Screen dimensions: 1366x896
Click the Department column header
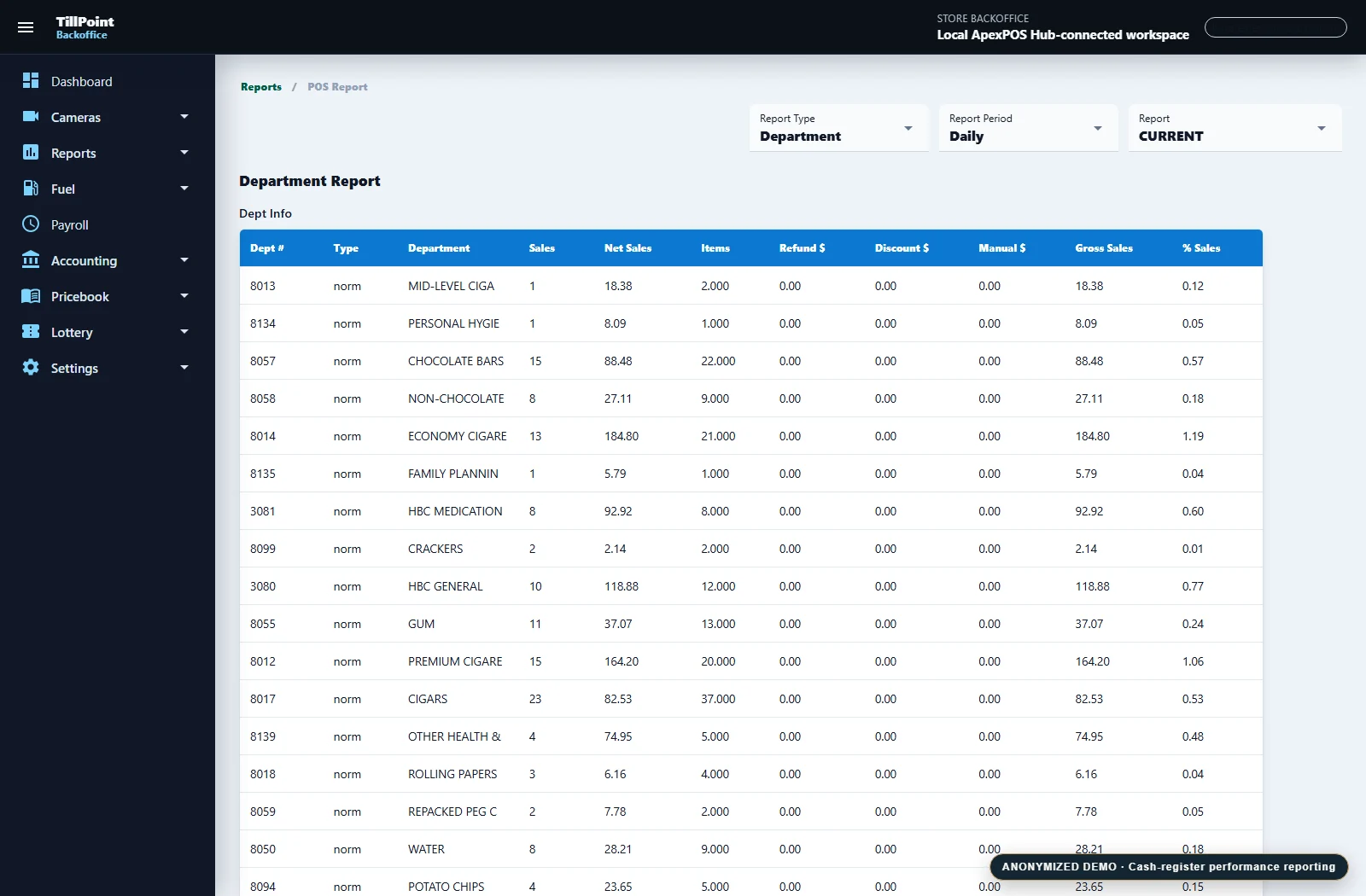[x=439, y=248]
